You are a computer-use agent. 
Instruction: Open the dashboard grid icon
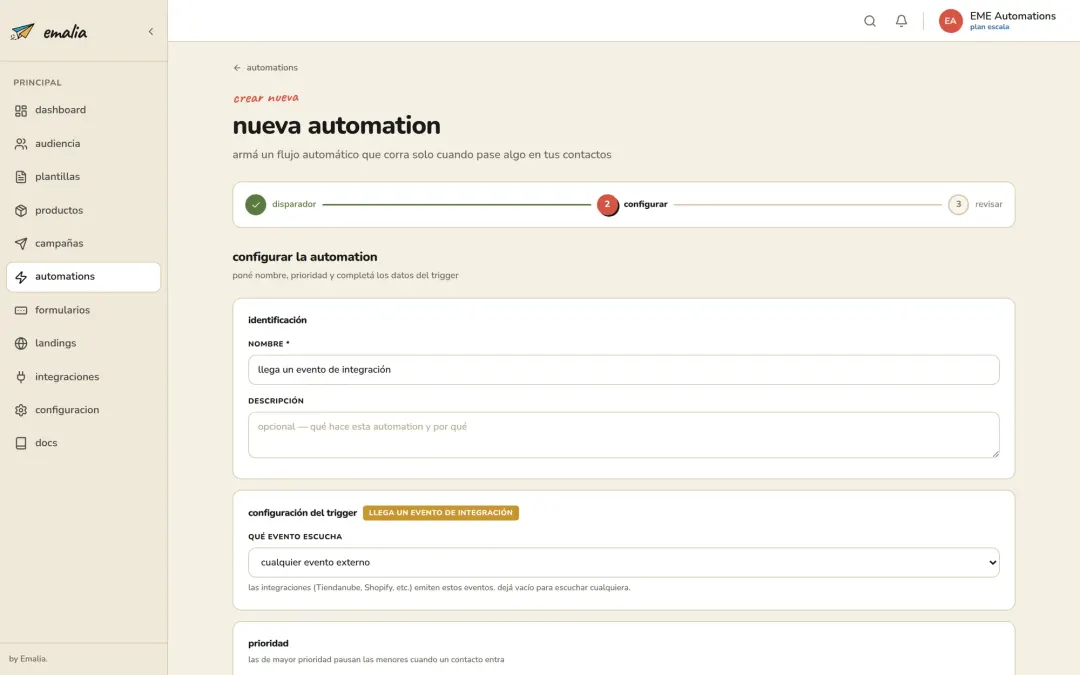(21, 110)
